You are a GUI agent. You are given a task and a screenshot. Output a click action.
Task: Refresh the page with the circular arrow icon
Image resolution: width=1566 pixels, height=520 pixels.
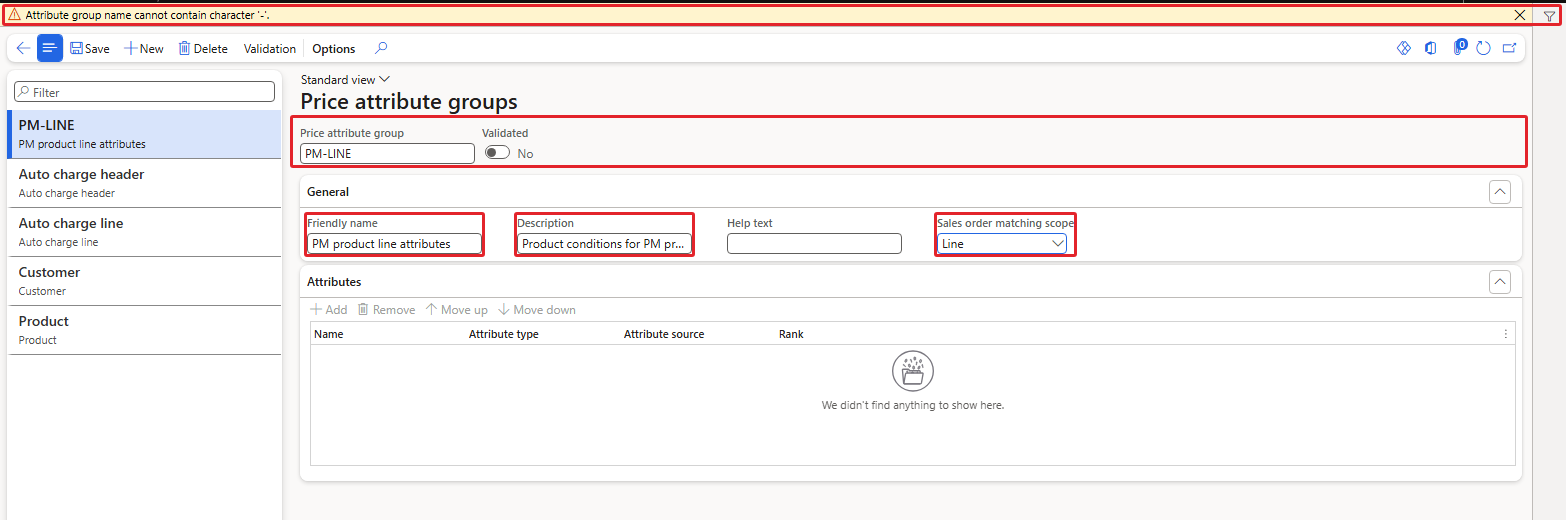click(1484, 48)
